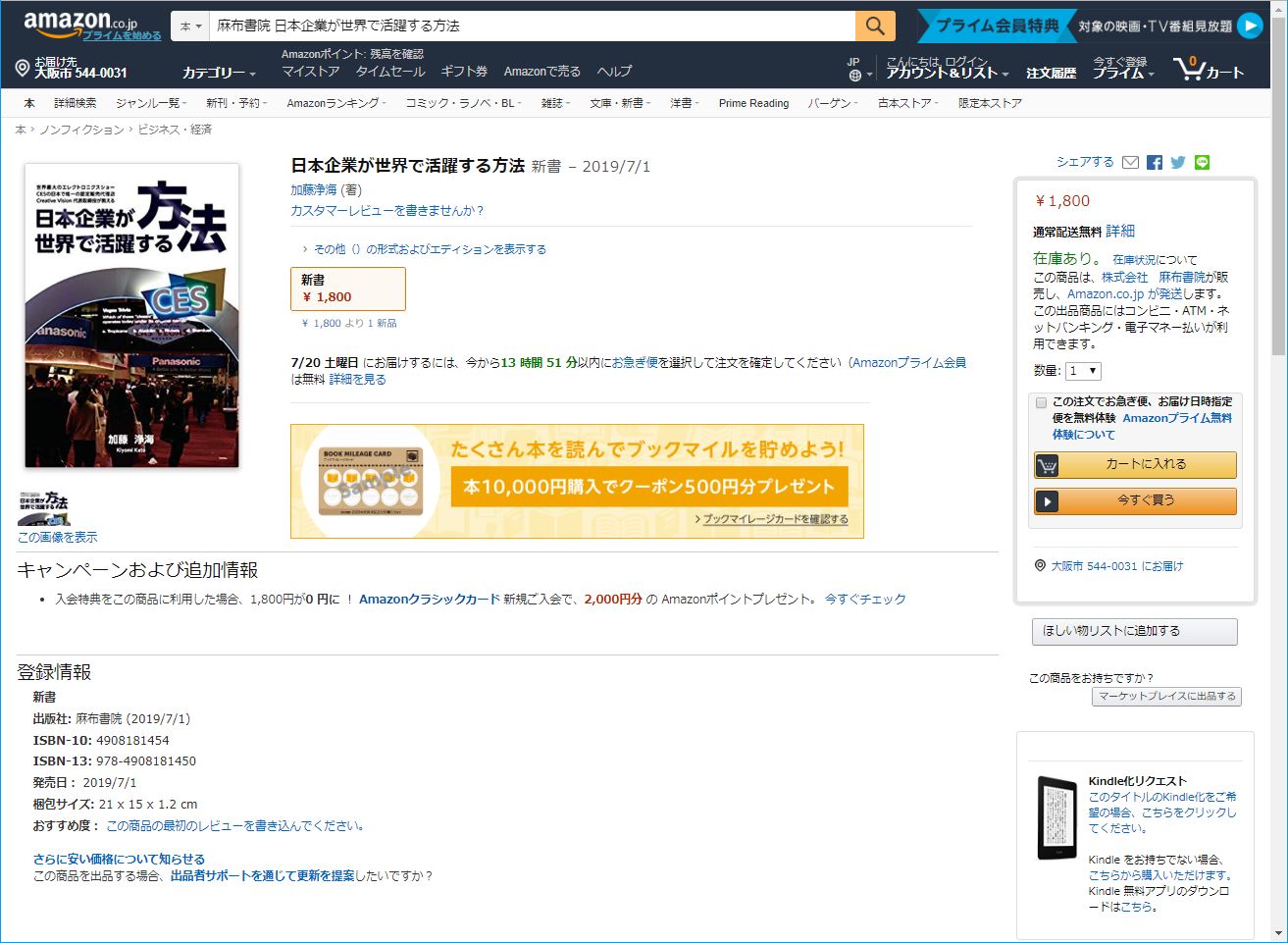Click the orange search magnifier button

[x=875, y=26]
